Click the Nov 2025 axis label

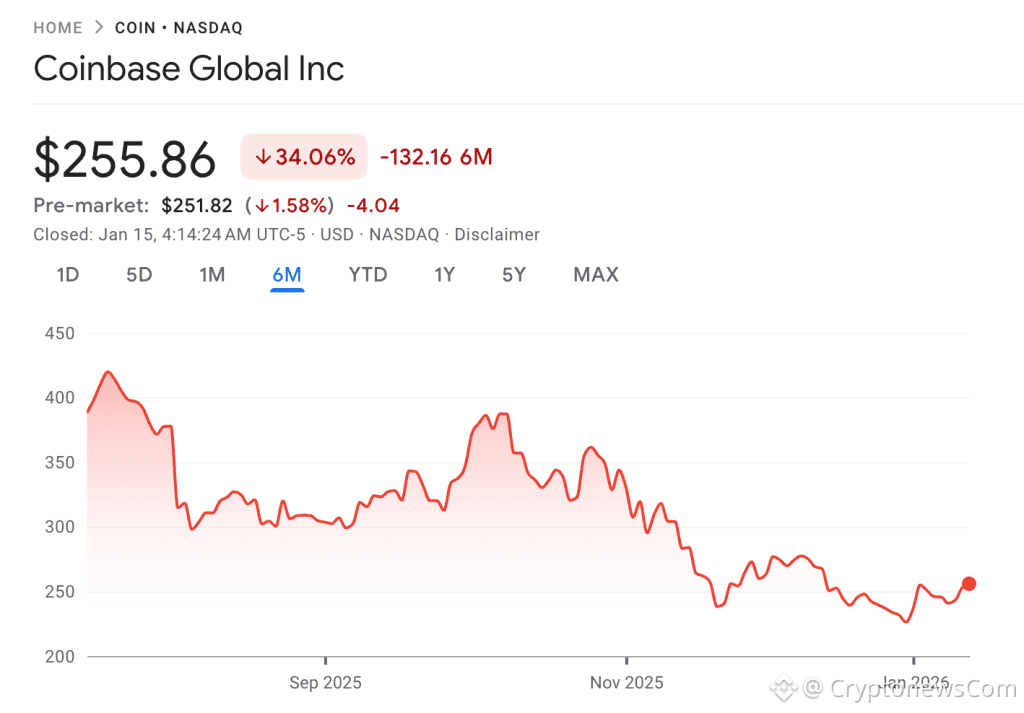pos(626,682)
